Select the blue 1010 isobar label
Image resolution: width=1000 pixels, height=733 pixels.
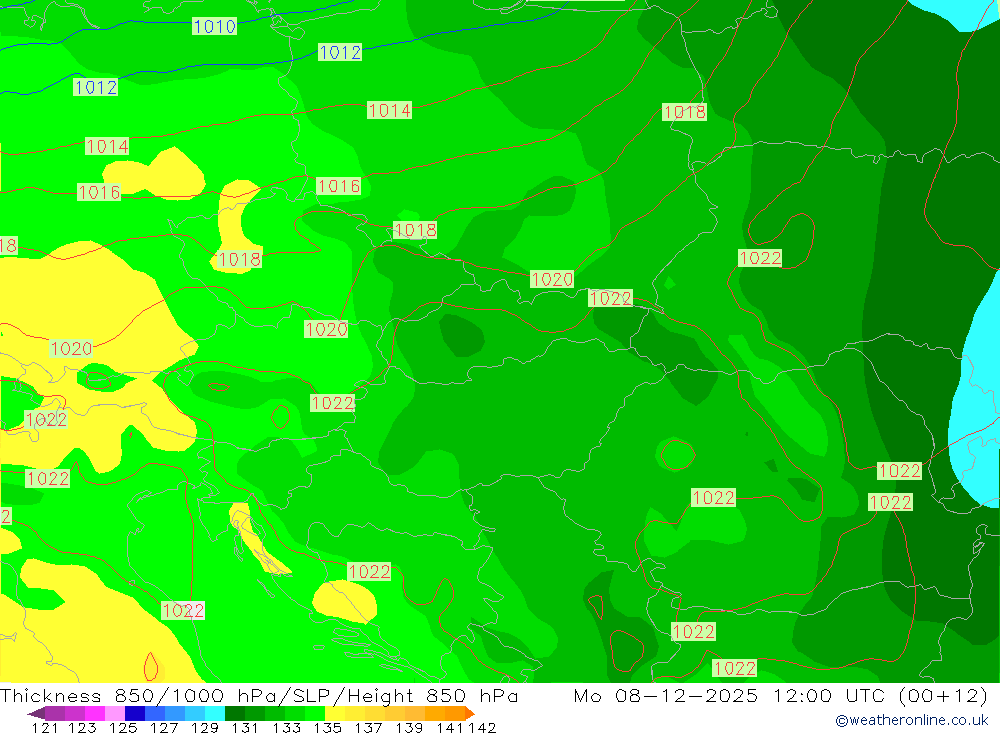tap(215, 26)
